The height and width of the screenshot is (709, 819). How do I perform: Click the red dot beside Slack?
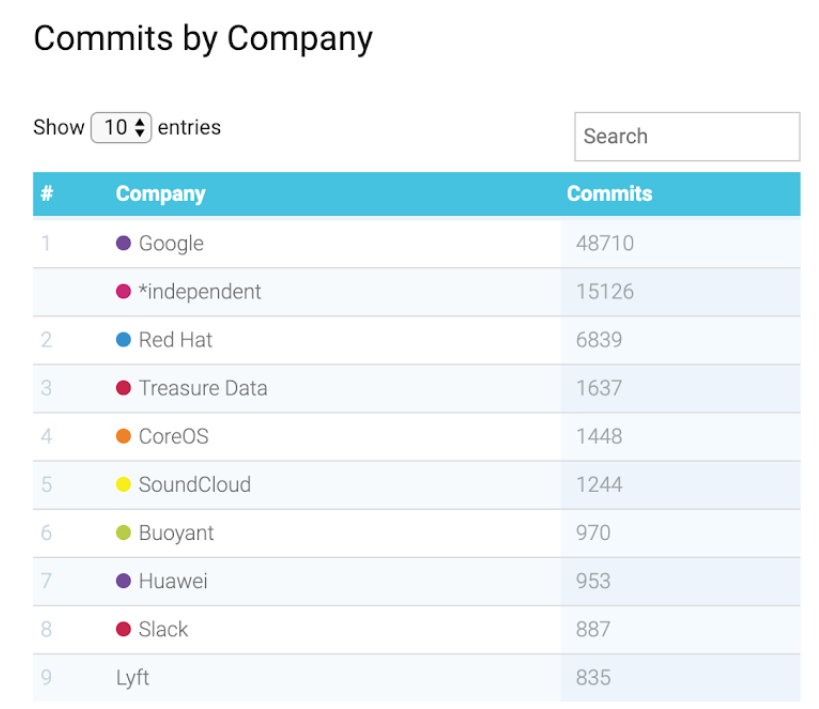pyautogui.click(x=124, y=629)
